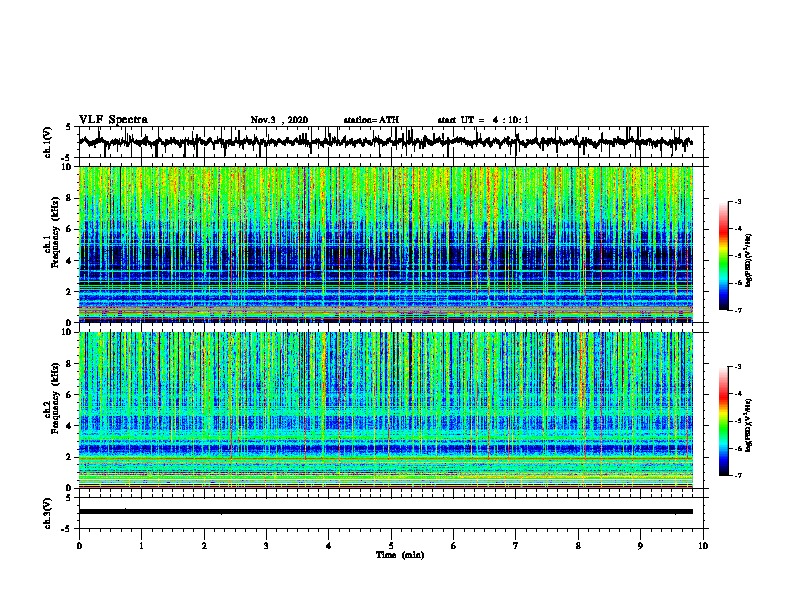Click the "station=ATH" label
This screenshot has width=792, height=612.
(x=371, y=120)
